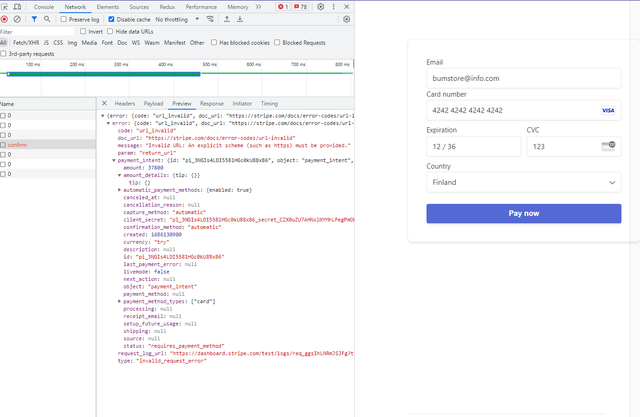Collapse the amount_details node

(120, 175)
